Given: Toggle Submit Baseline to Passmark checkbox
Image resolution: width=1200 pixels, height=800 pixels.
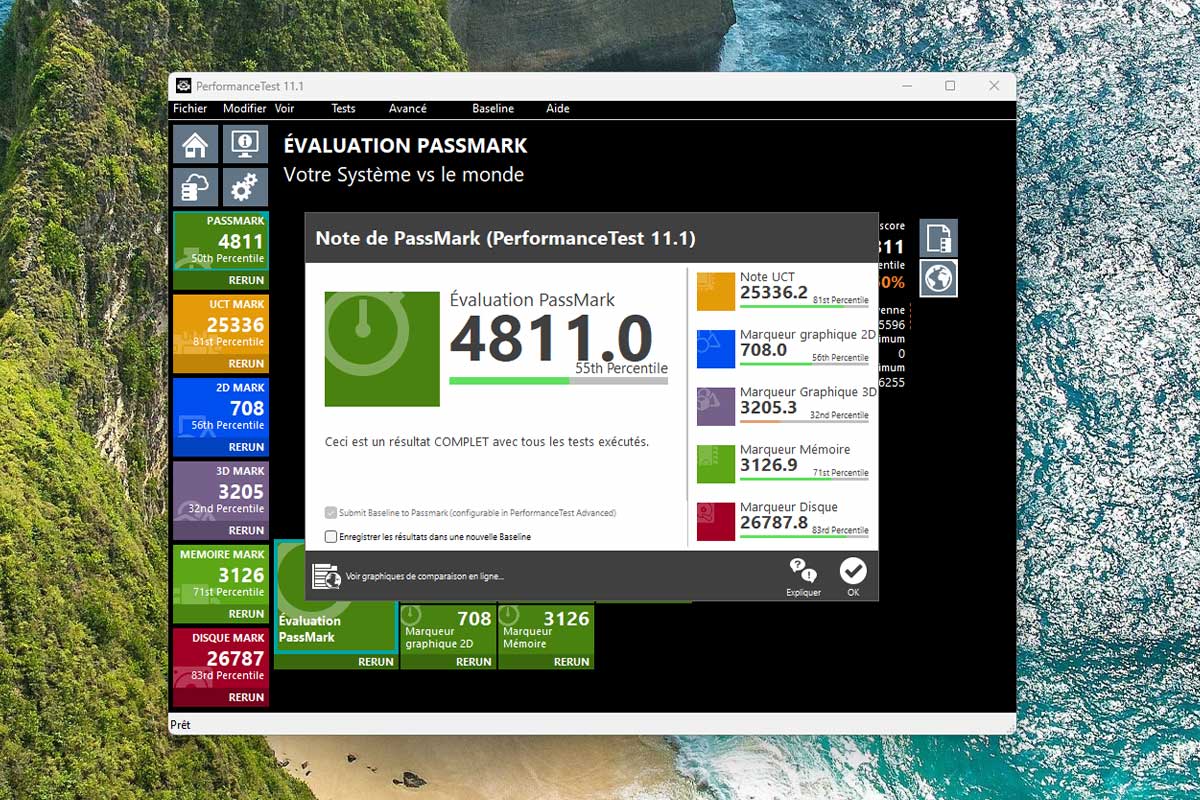Looking at the screenshot, I should 331,513.
